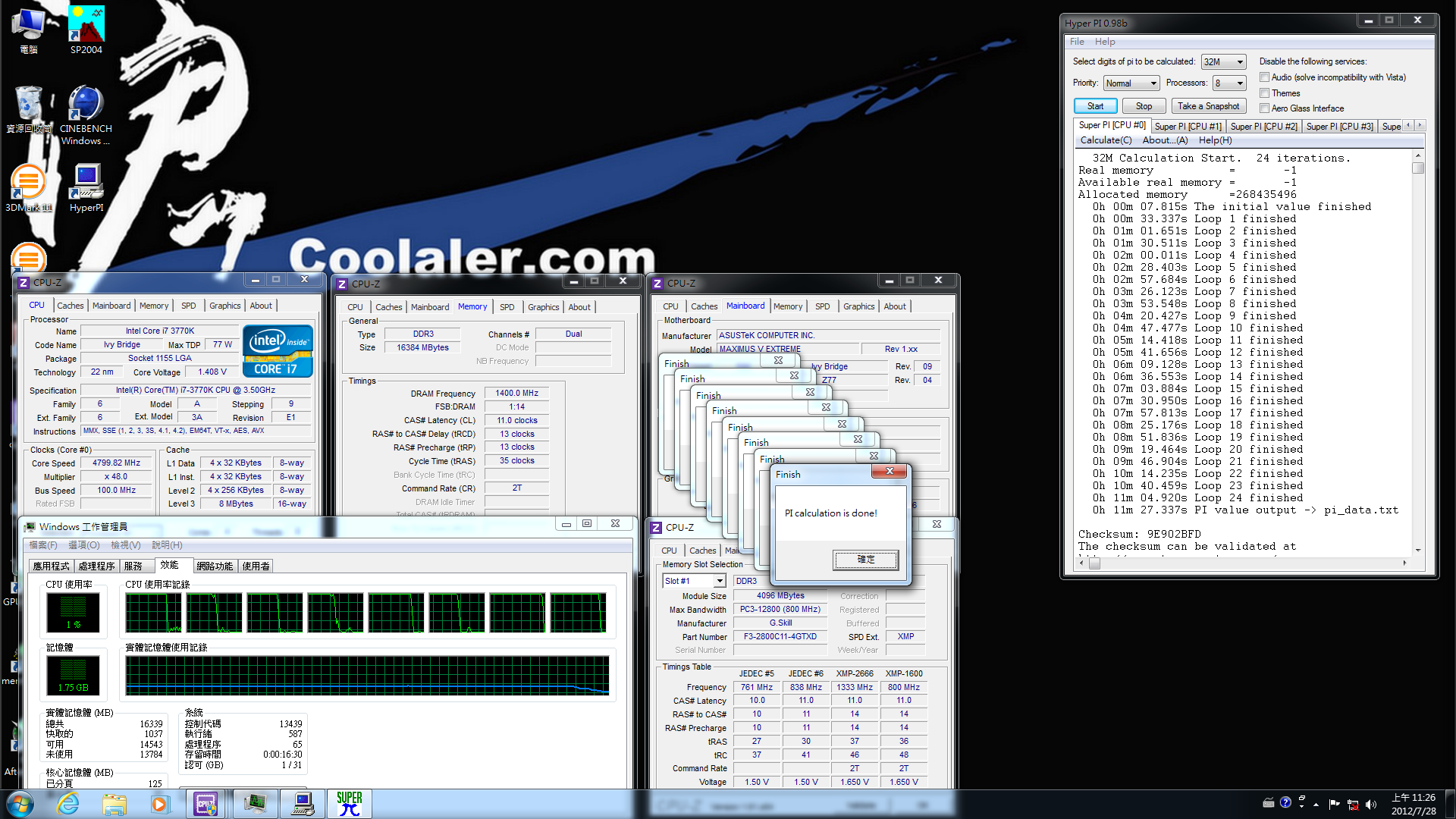Select the 處理程序 tab in Task Manager
Viewport: 1456px width, 819px height.
click(x=96, y=566)
